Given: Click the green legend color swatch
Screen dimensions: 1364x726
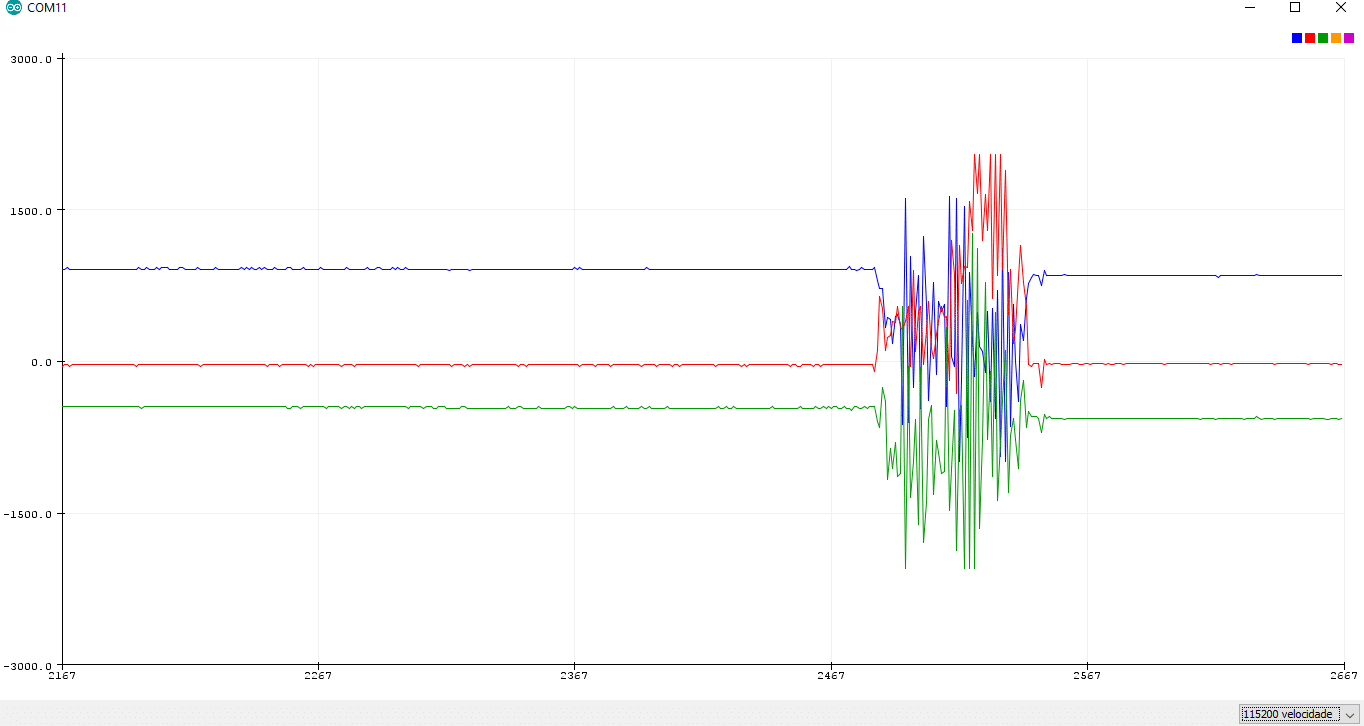Looking at the screenshot, I should click(x=1323, y=38).
